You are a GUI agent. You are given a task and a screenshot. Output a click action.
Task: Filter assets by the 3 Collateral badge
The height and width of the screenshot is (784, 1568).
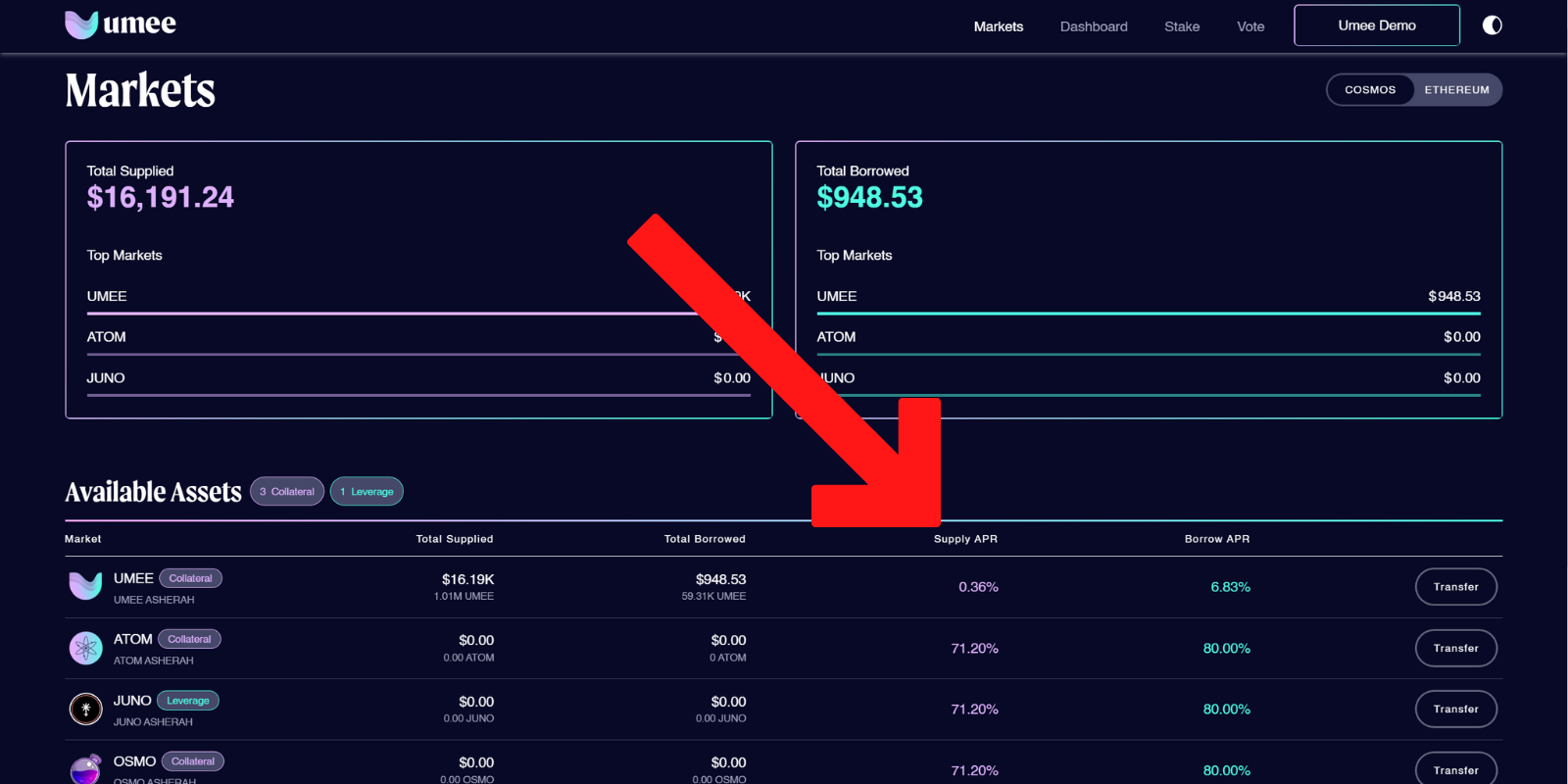click(x=287, y=492)
